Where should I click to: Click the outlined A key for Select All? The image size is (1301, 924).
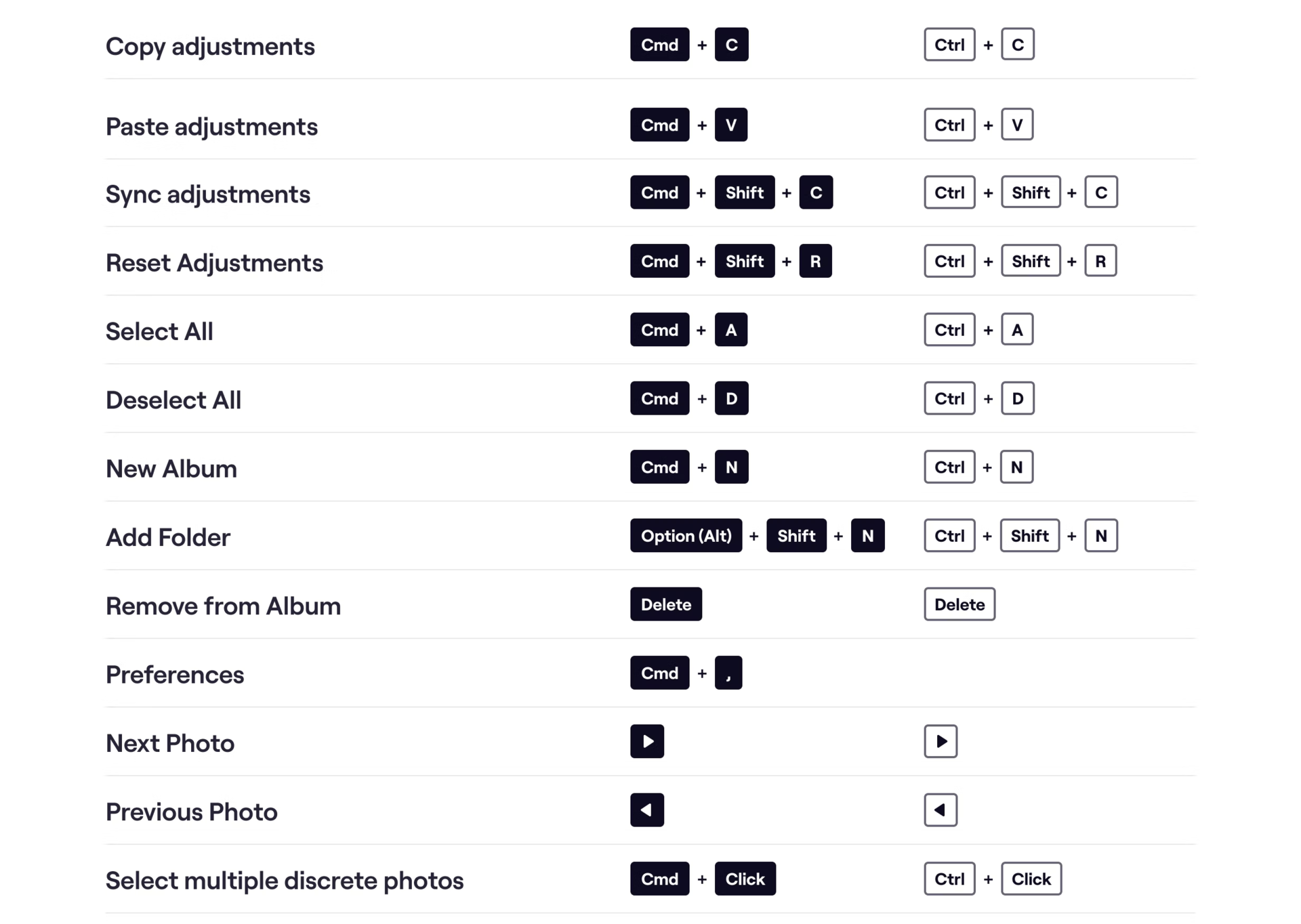coord(1017,329)
